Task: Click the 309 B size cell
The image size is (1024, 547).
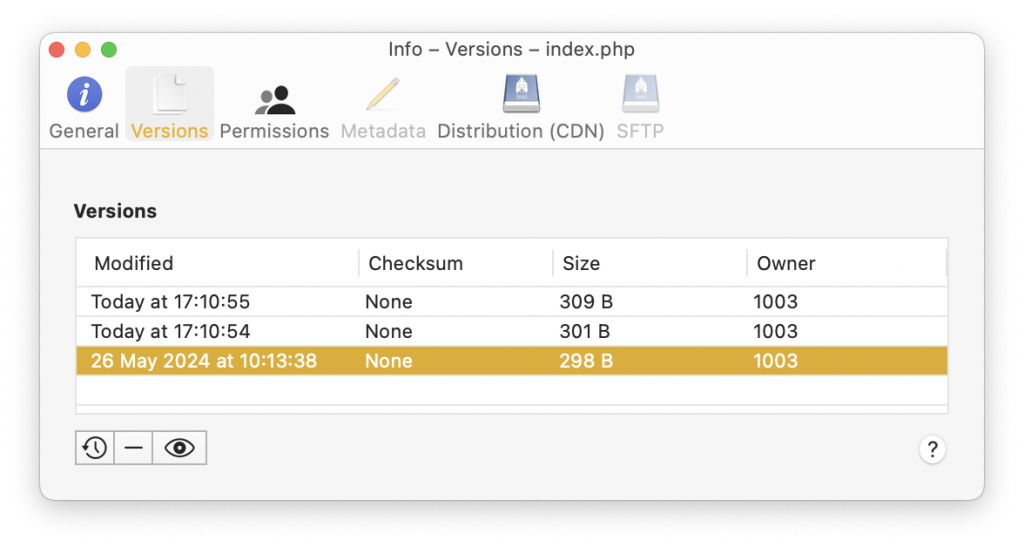Action: click(586, 302)
